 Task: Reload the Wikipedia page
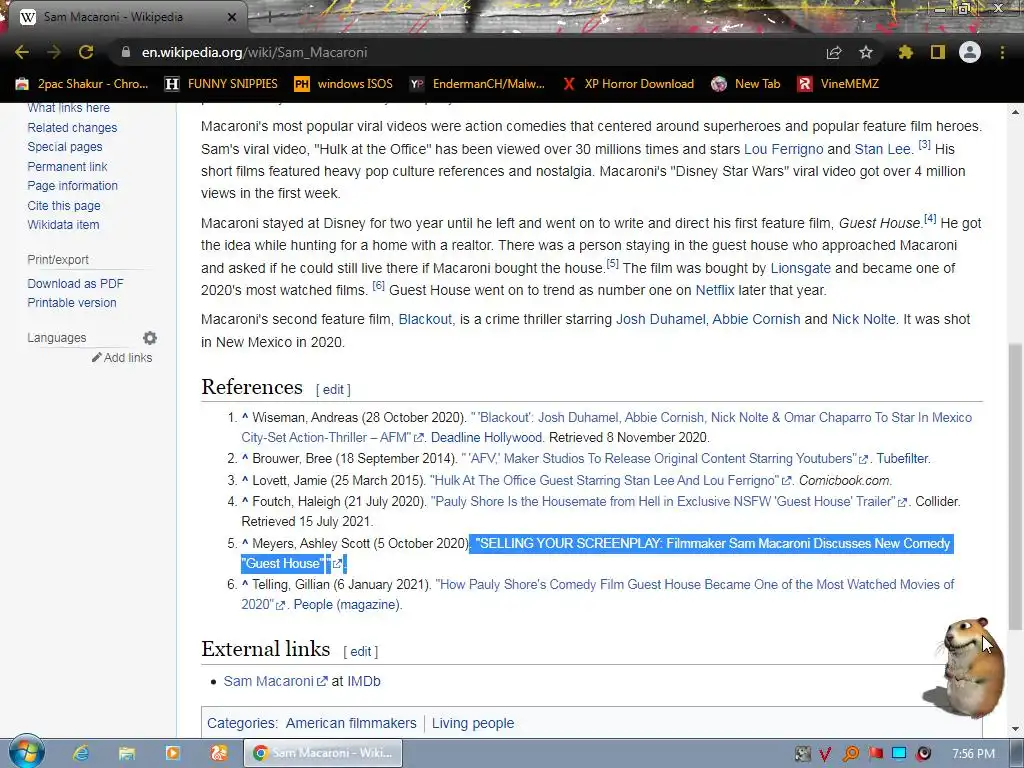pos(86,52)
